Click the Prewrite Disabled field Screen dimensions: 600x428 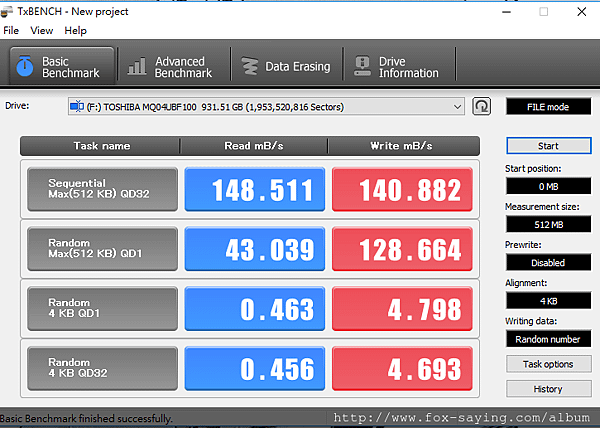(x=548, y=263)
